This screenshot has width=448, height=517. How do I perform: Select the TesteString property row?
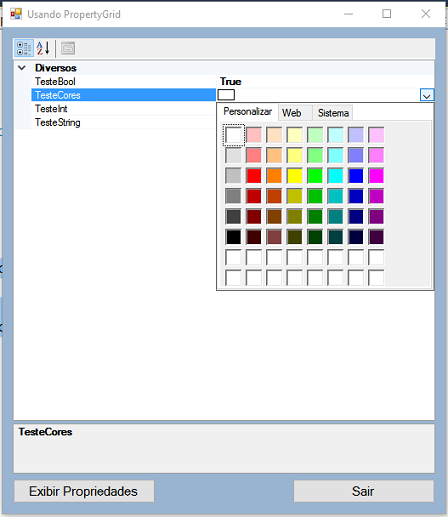(x=123, y=122)
